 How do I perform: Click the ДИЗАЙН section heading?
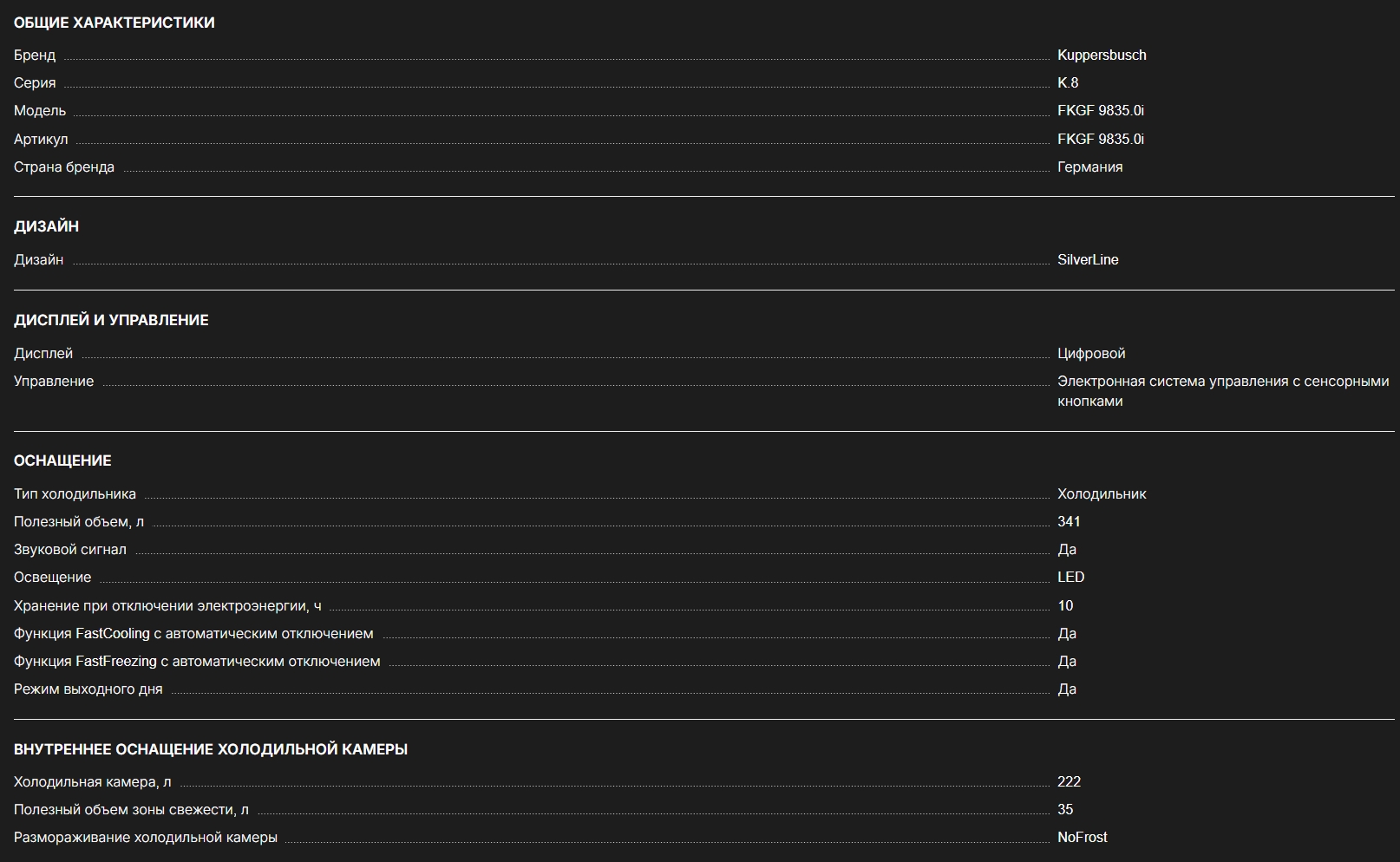(46, 227)
